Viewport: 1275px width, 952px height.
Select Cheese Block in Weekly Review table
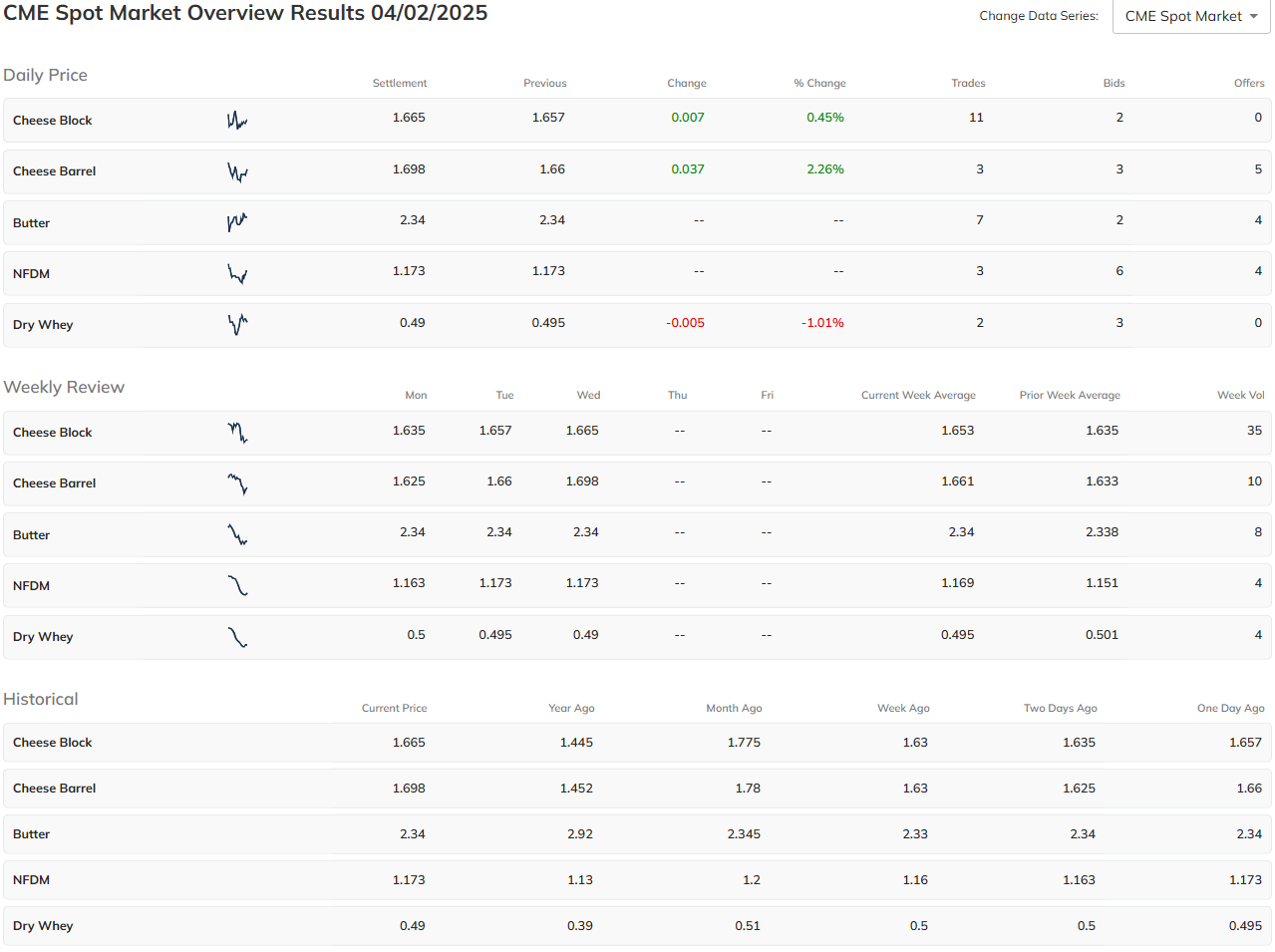(52, 433)
